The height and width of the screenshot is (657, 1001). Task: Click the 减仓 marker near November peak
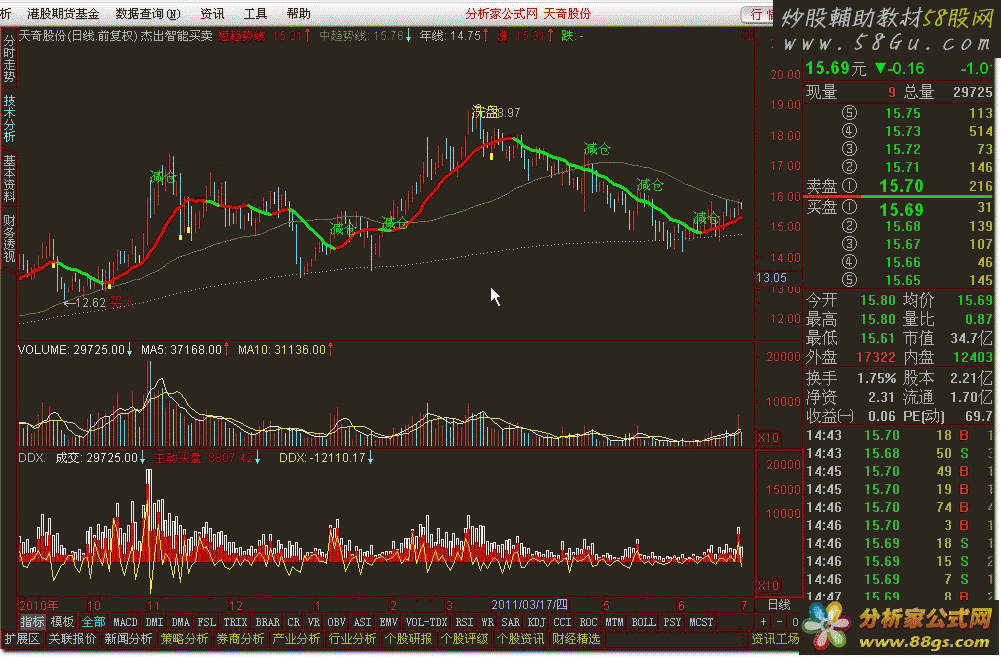[163, 177]
